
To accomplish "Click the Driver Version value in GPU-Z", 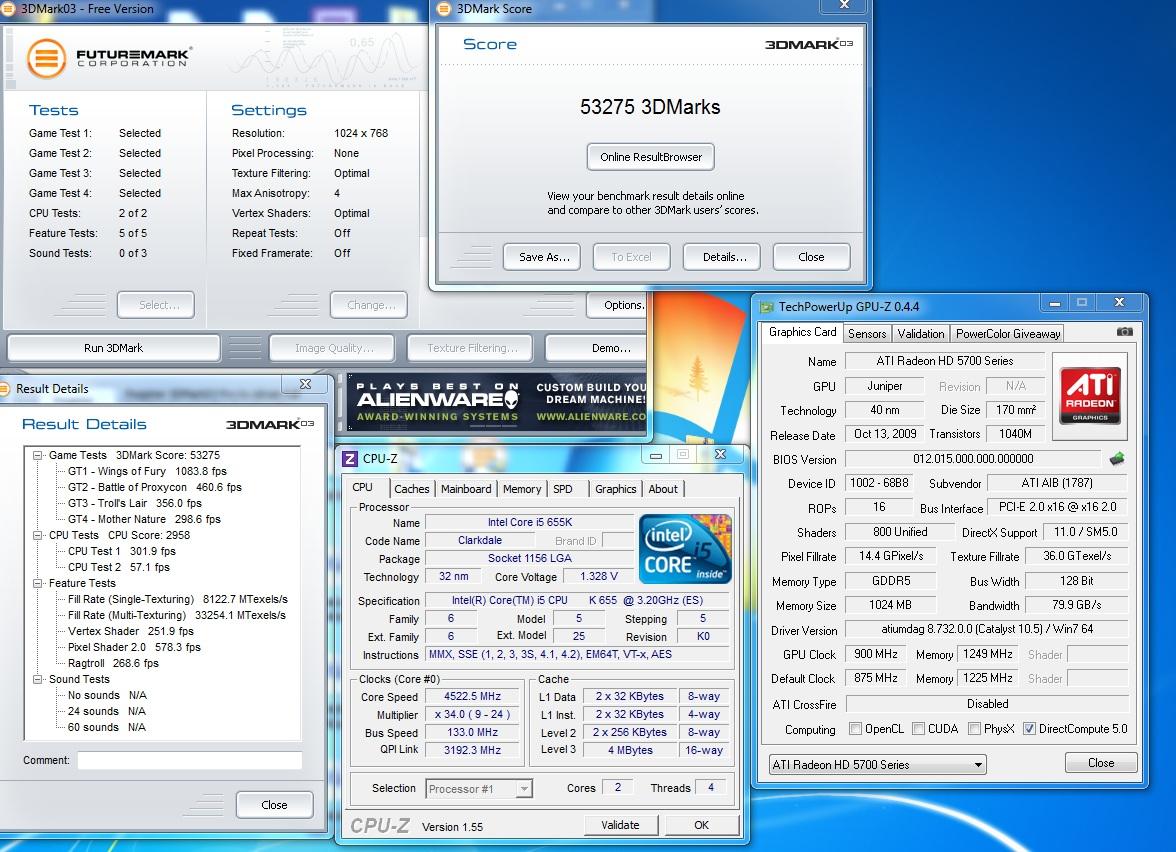I will click(x=986, y=629).
